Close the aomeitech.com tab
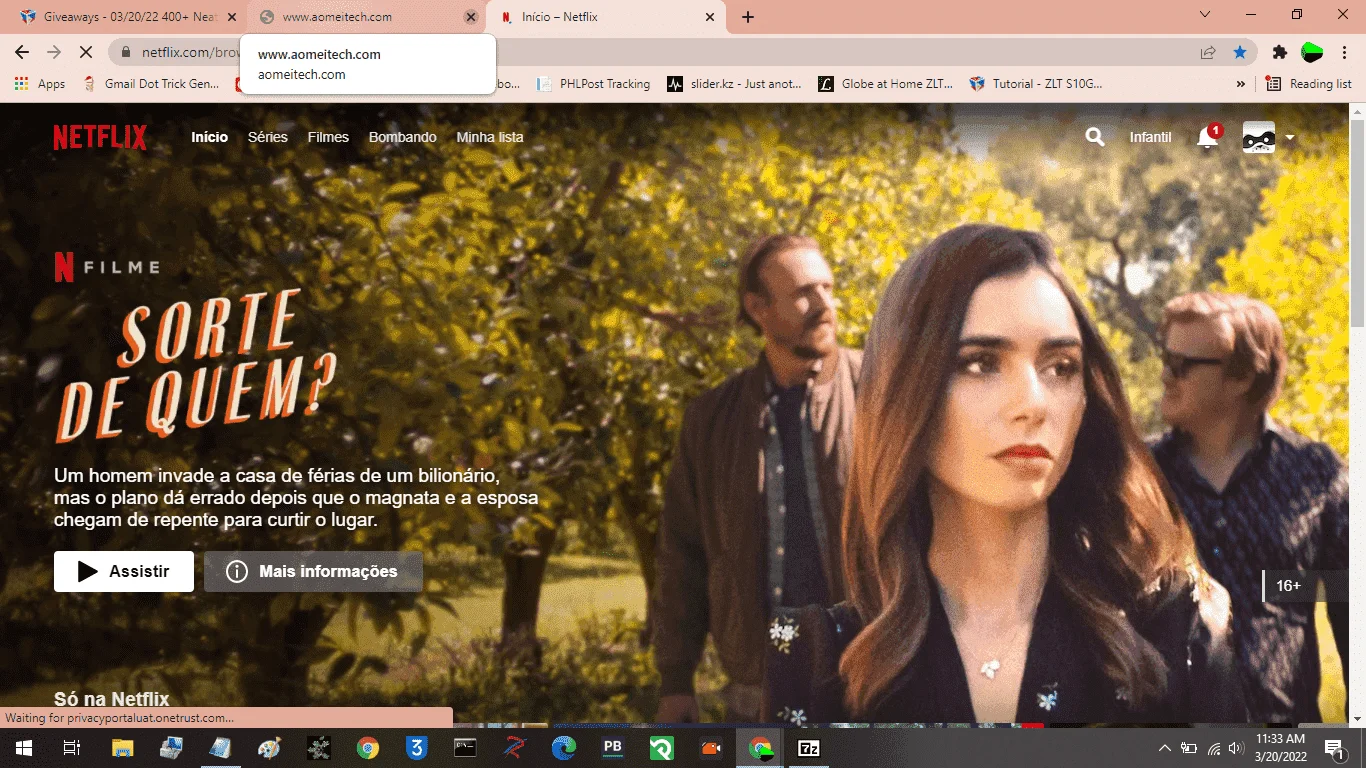Viewport: 1366px width, 768px height. click(471, 17)
